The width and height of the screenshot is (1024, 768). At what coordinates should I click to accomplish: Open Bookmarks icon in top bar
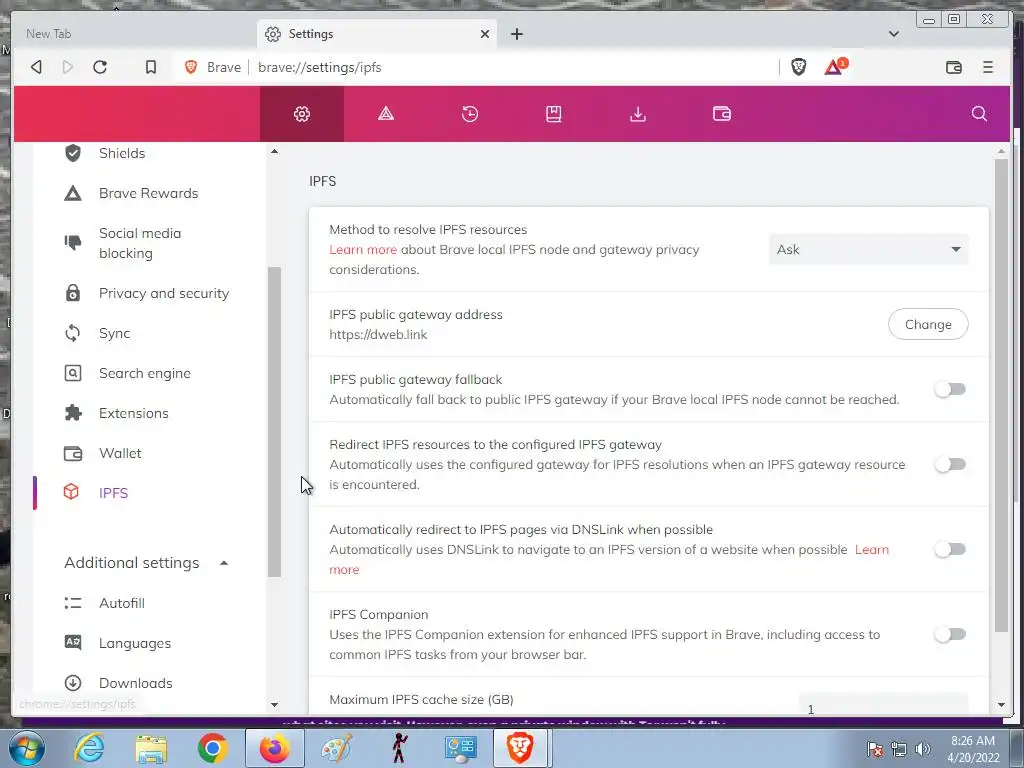[x=554, y=114]
